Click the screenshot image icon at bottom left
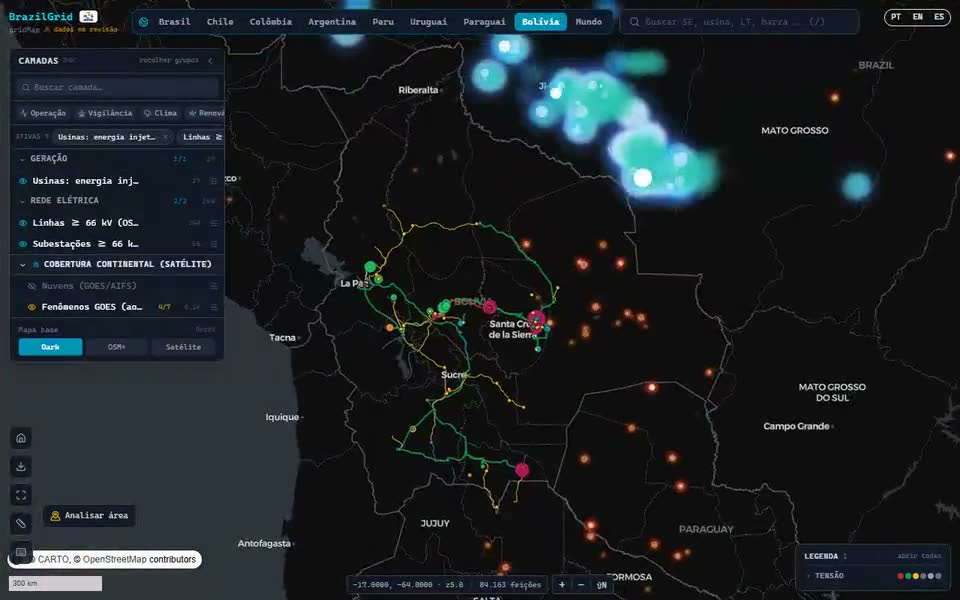Screen dimensions: 960x600 coord(21,552)
